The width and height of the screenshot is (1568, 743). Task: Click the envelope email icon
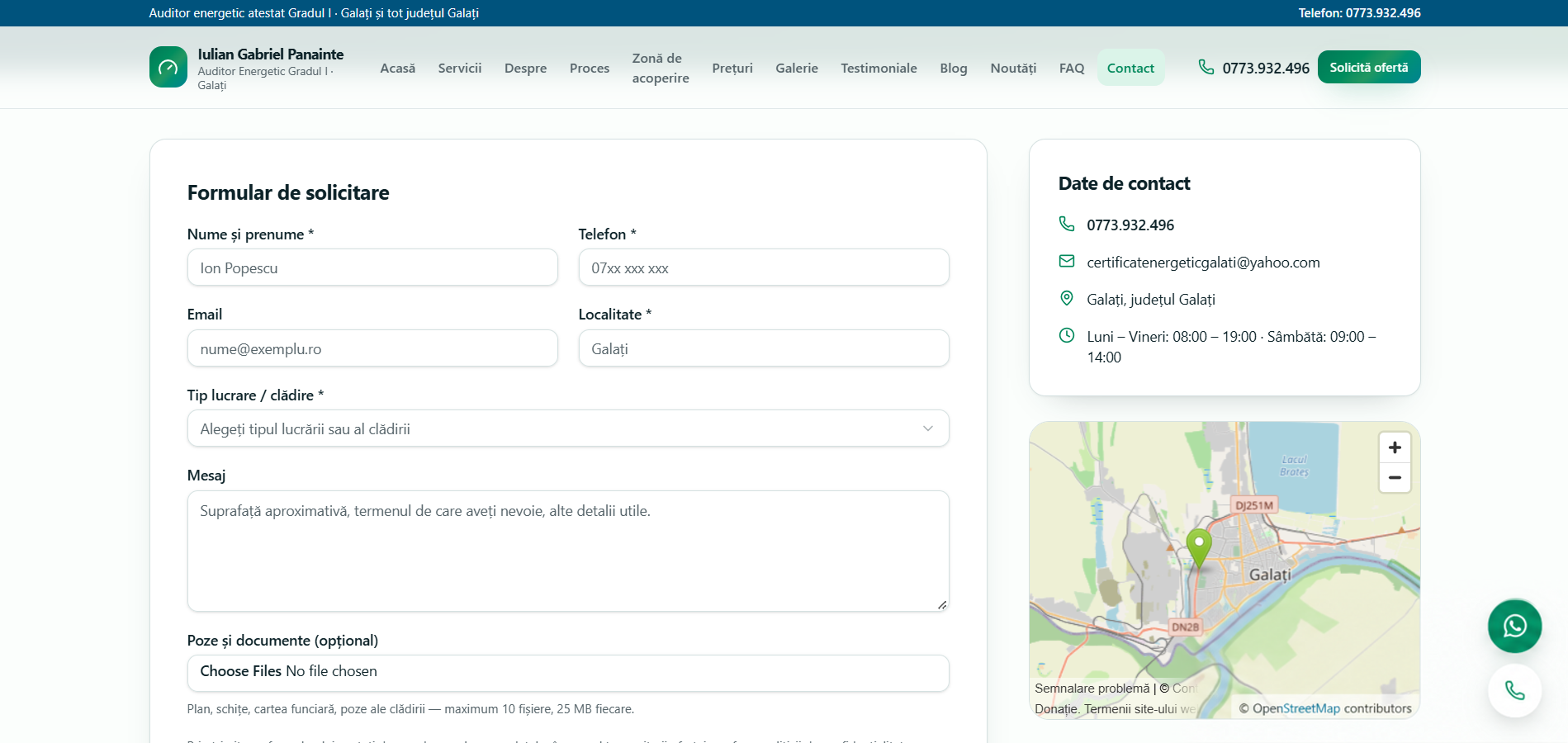(x=1067, y=261)
